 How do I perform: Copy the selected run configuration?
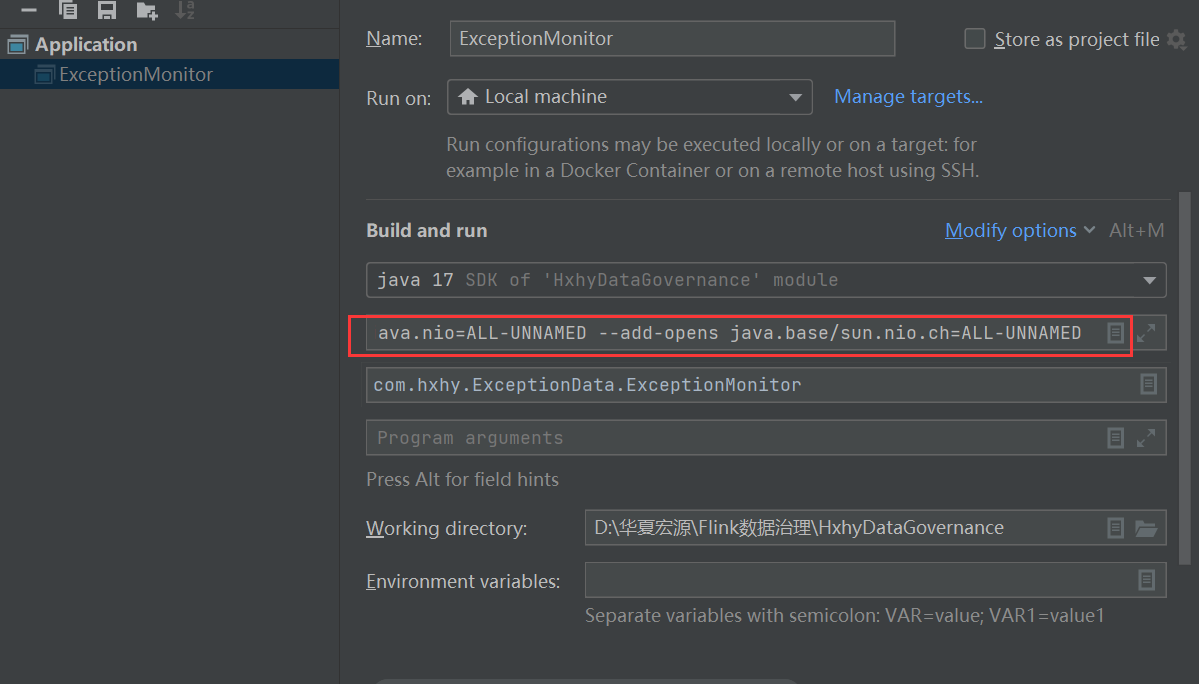68,10
